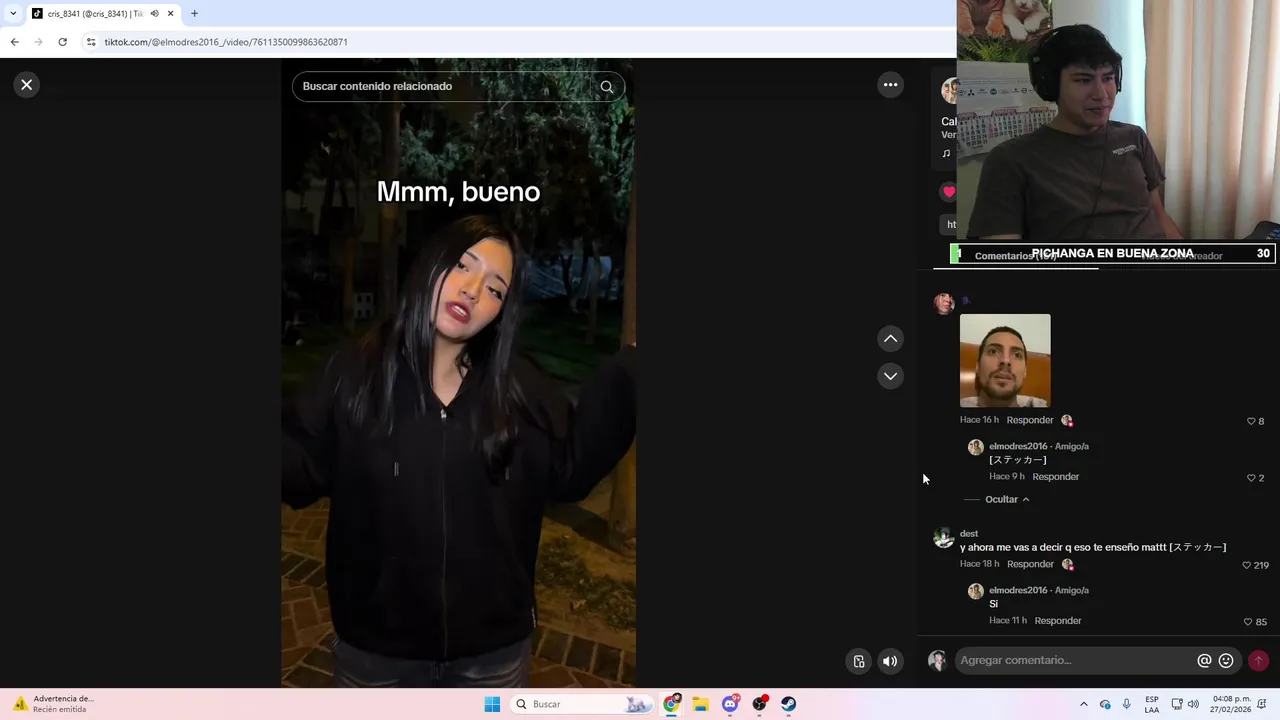Click the microphone tray icon
This screenshot has width=1280, height=720.
[x=1127, y=704]
